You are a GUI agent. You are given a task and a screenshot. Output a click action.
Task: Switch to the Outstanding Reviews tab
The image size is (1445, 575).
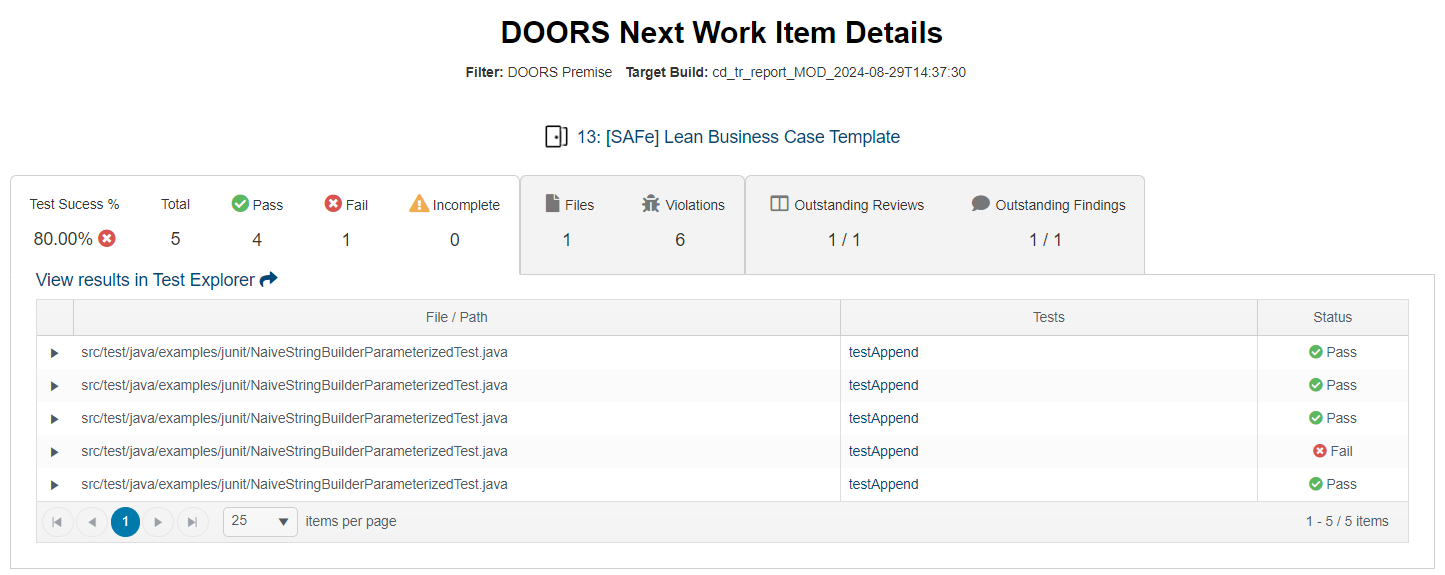945,224
